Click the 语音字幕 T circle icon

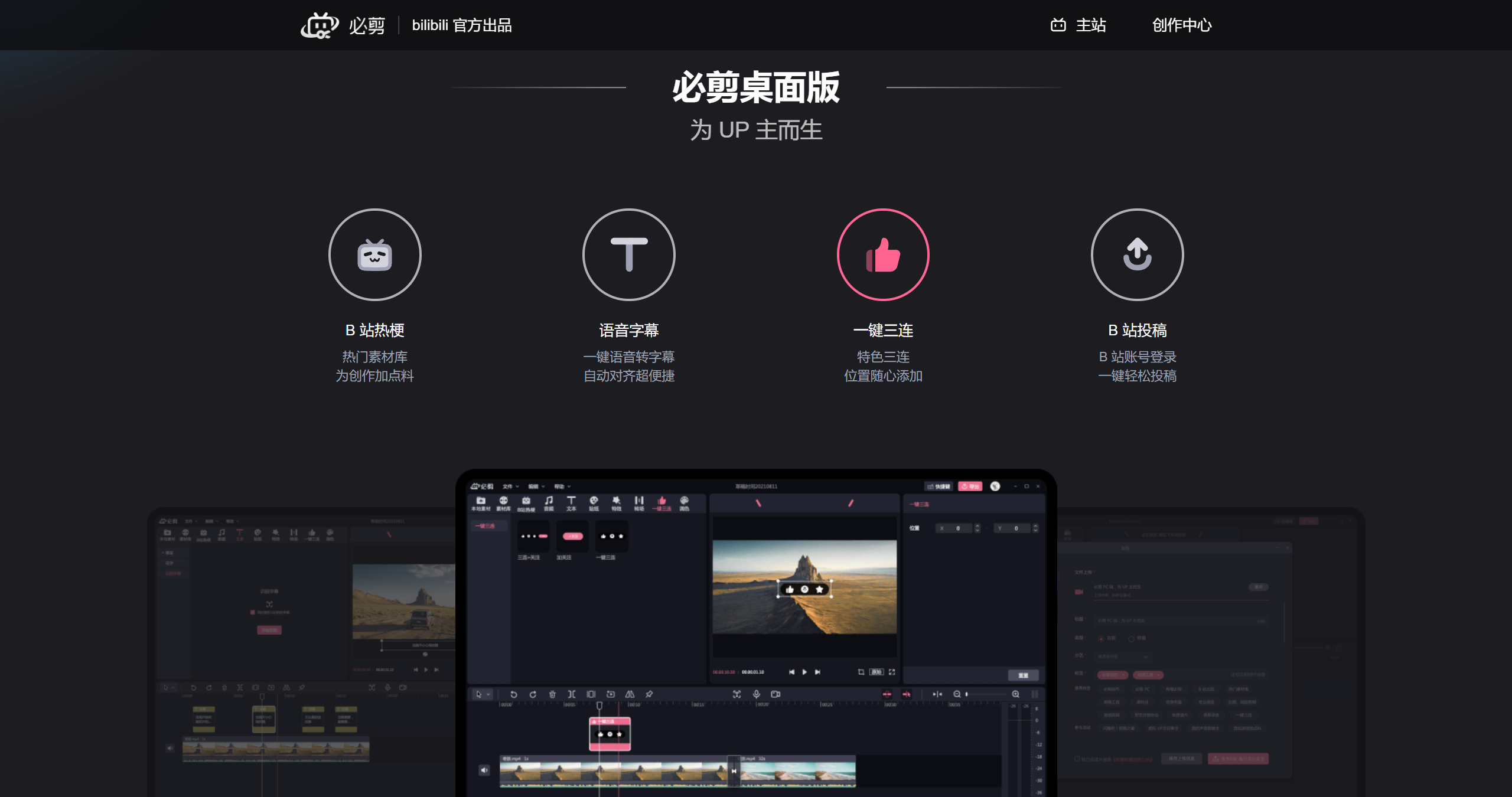628,255
